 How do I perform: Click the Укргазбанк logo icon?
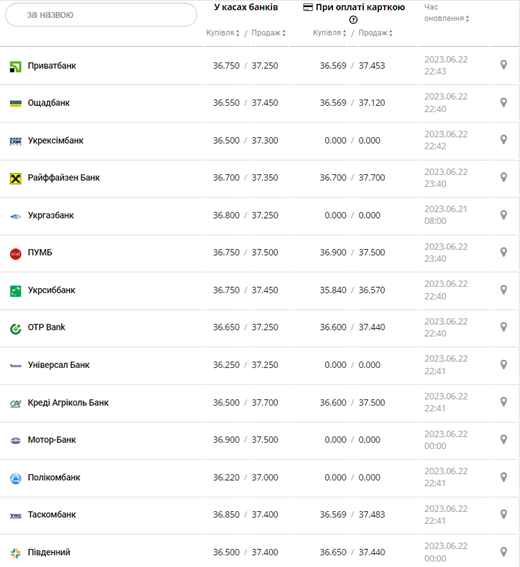[15, 216]
